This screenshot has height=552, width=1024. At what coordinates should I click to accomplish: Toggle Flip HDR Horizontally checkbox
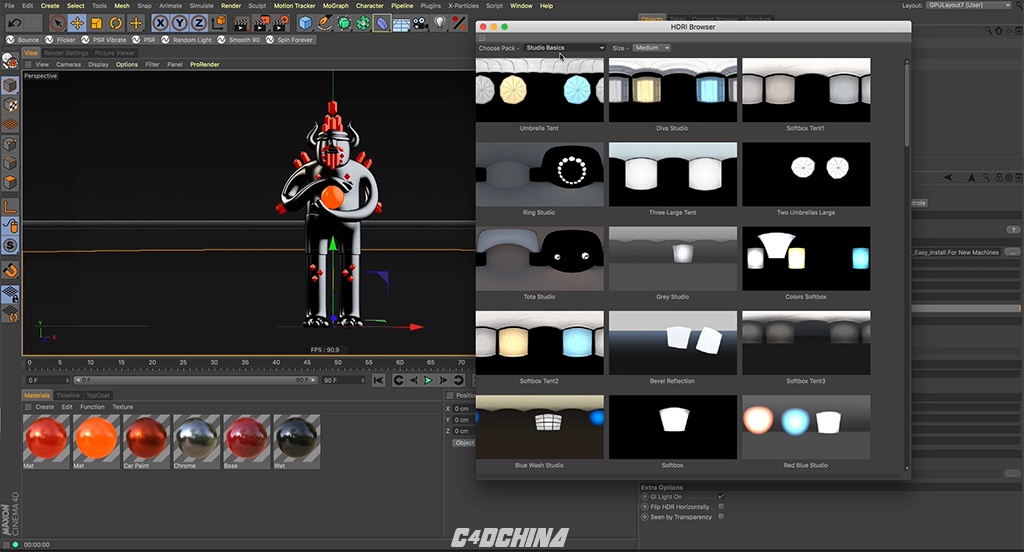721,506
